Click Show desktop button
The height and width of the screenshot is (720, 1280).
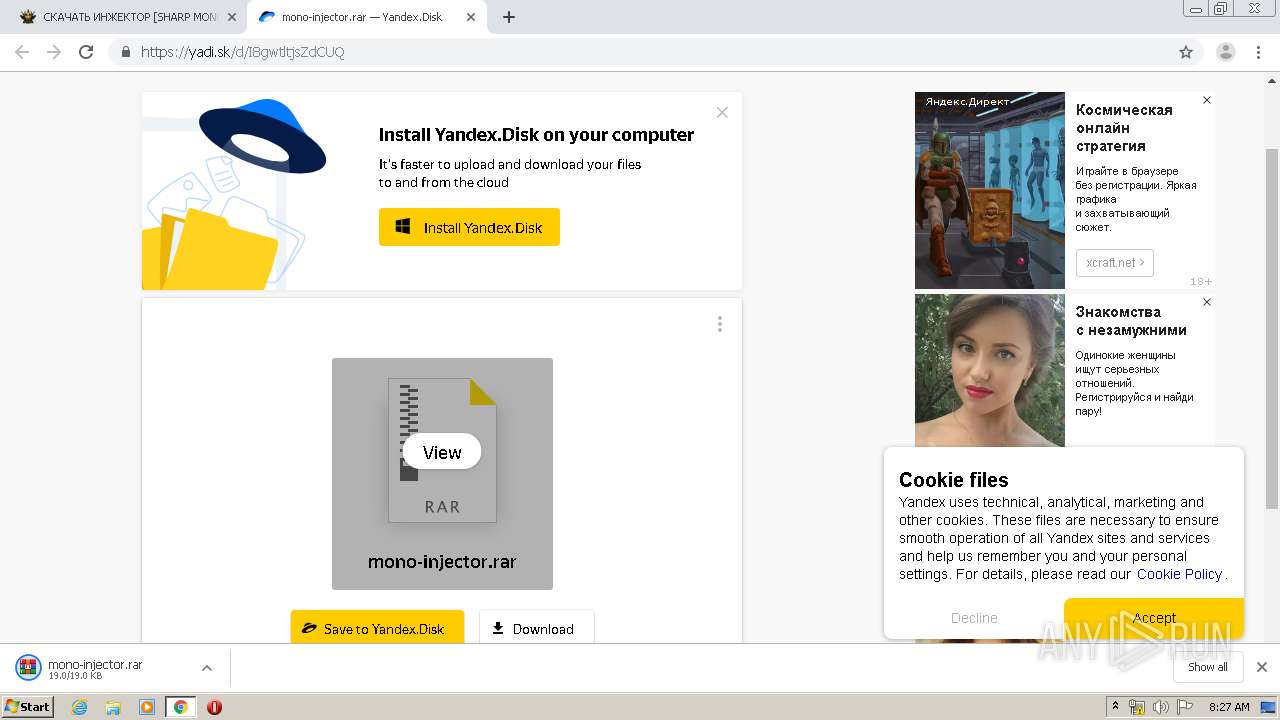pos(1269,707)
